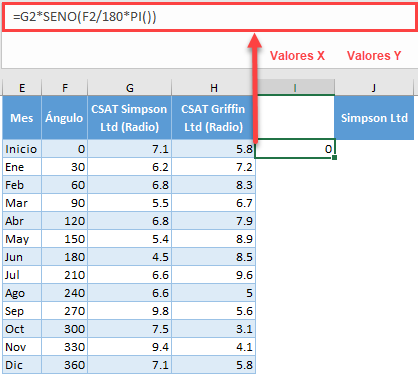Click Griffin value 9.6 in Jul row

point(213,275)
